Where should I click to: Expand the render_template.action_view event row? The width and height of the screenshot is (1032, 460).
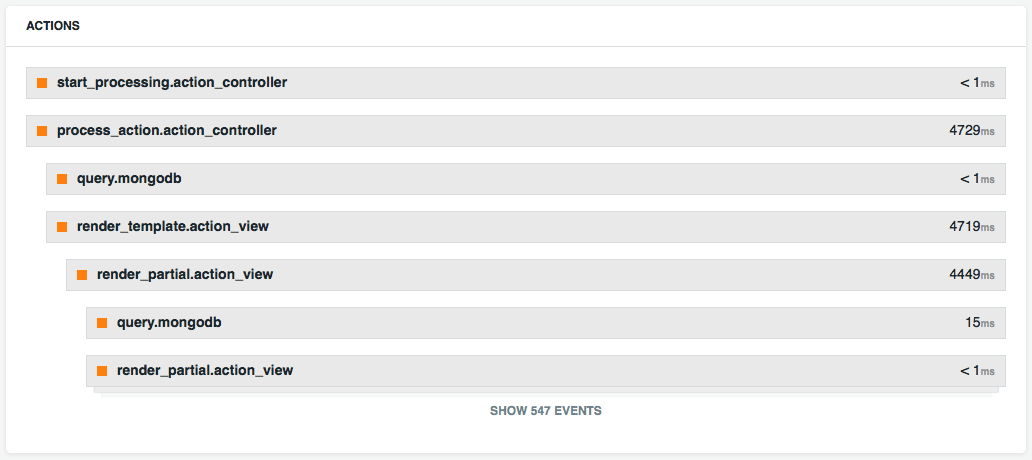(x=525, y=227)
